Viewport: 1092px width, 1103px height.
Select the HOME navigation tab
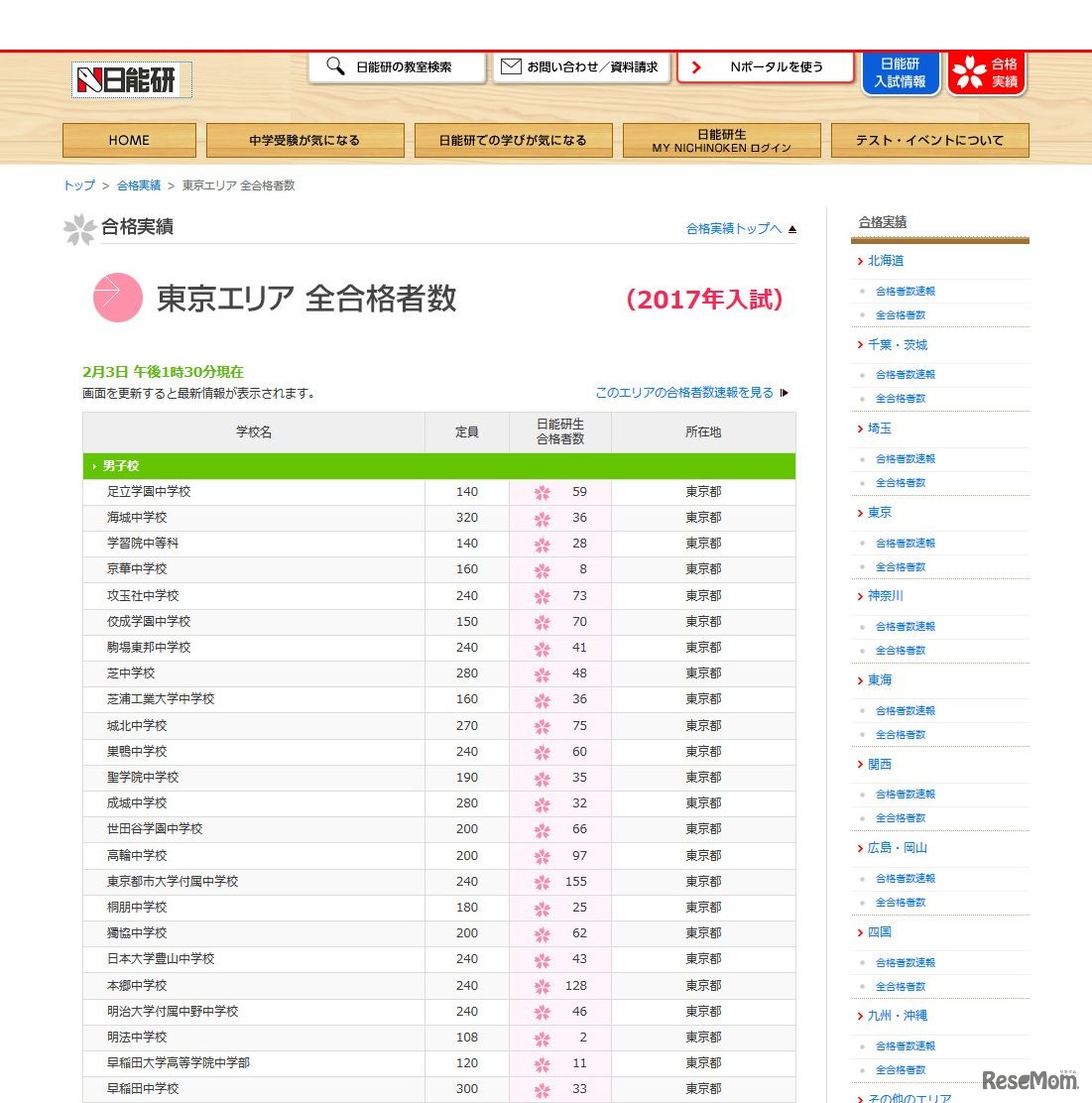click(129, 140)
